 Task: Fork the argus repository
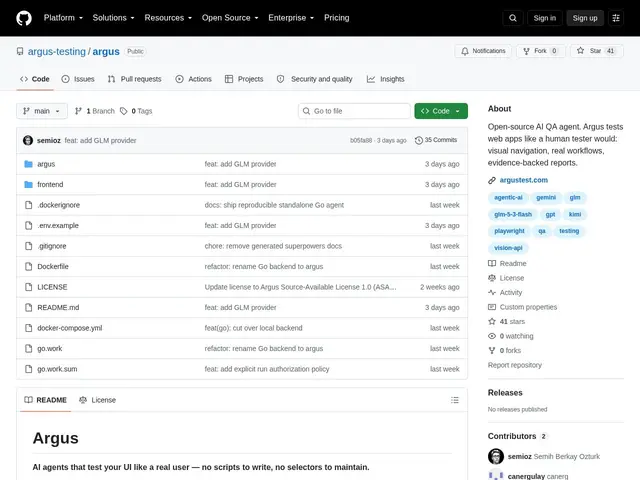click(x=541, y=51)
